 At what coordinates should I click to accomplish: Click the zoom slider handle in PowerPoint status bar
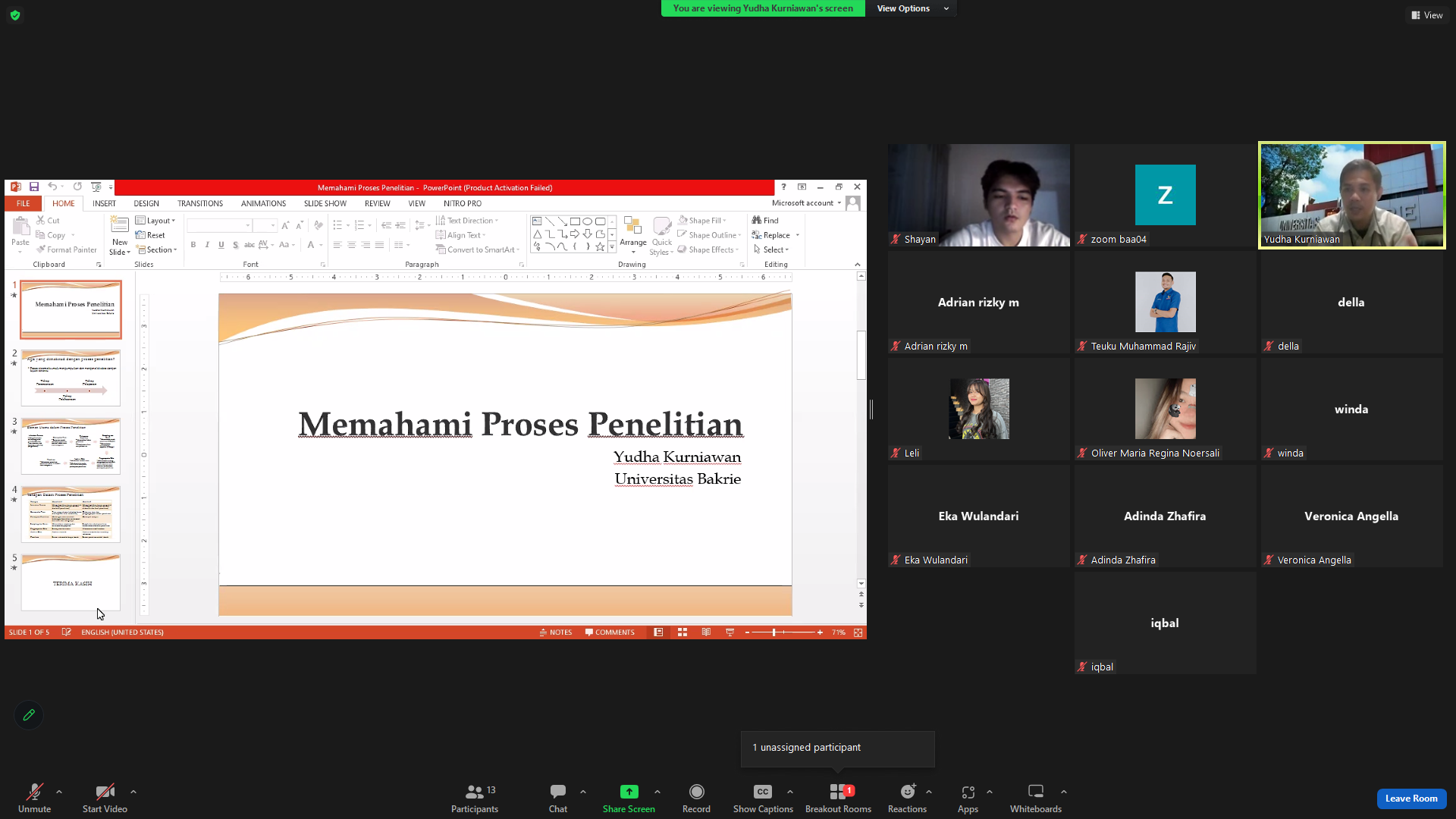(773, 632)
